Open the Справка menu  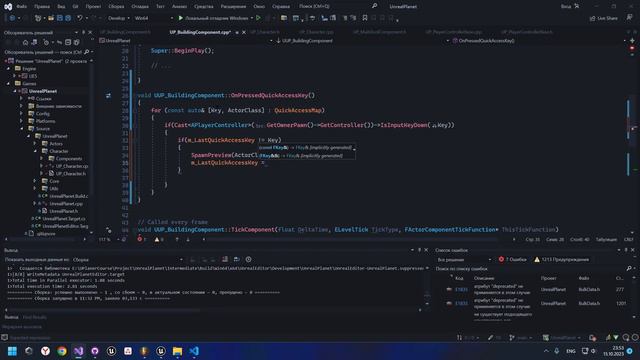pos(281,7)
